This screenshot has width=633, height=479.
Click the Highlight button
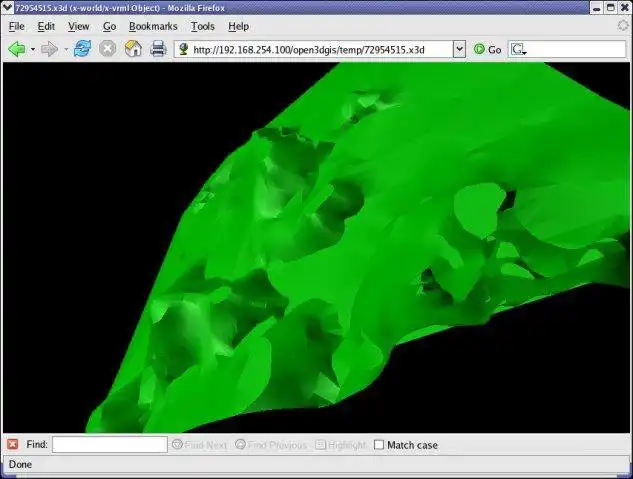[x=340, y=445]
